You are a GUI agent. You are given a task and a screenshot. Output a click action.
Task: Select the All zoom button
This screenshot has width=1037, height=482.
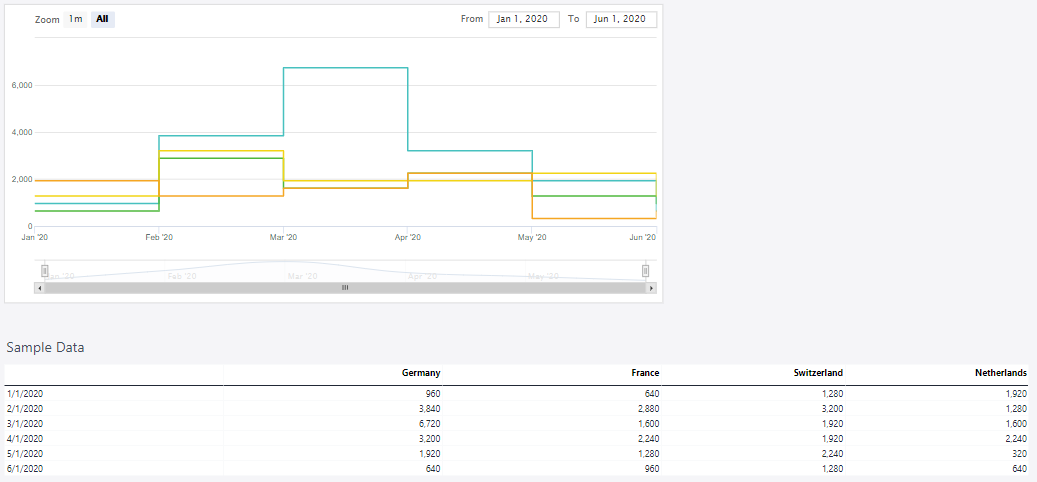click(102, 19)
